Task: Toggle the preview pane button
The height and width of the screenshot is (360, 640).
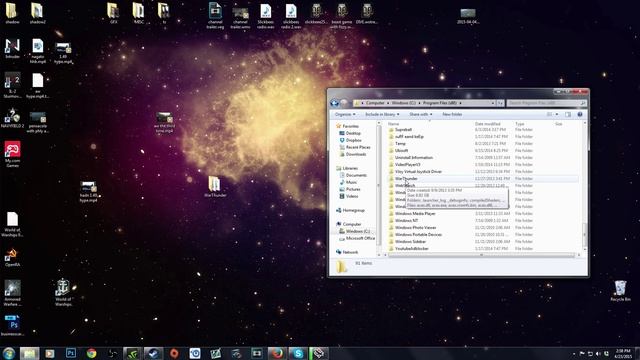Action: click(568, 114)
